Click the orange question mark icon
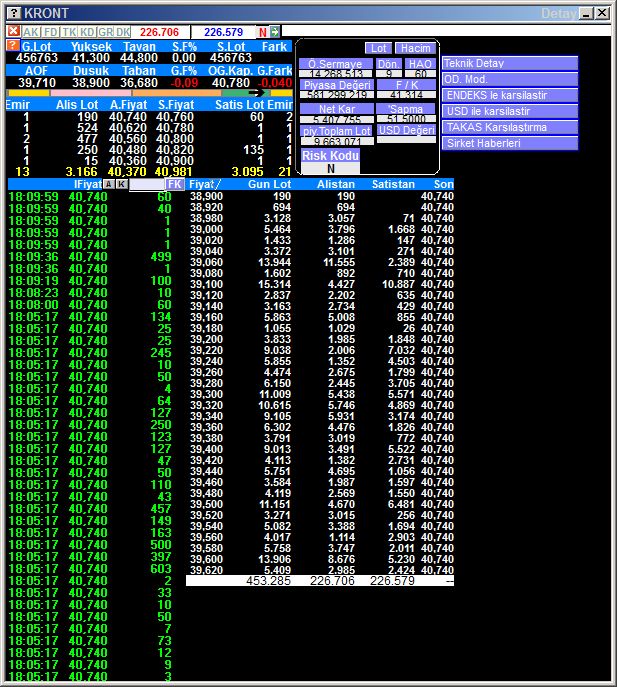617x687 pixels. [12, 46]
